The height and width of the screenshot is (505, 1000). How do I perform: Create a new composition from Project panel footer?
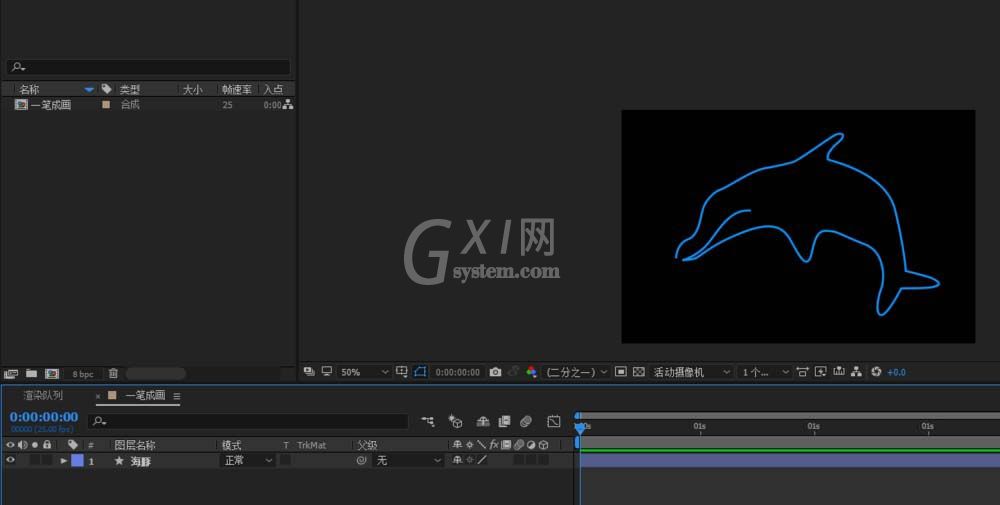52,374
